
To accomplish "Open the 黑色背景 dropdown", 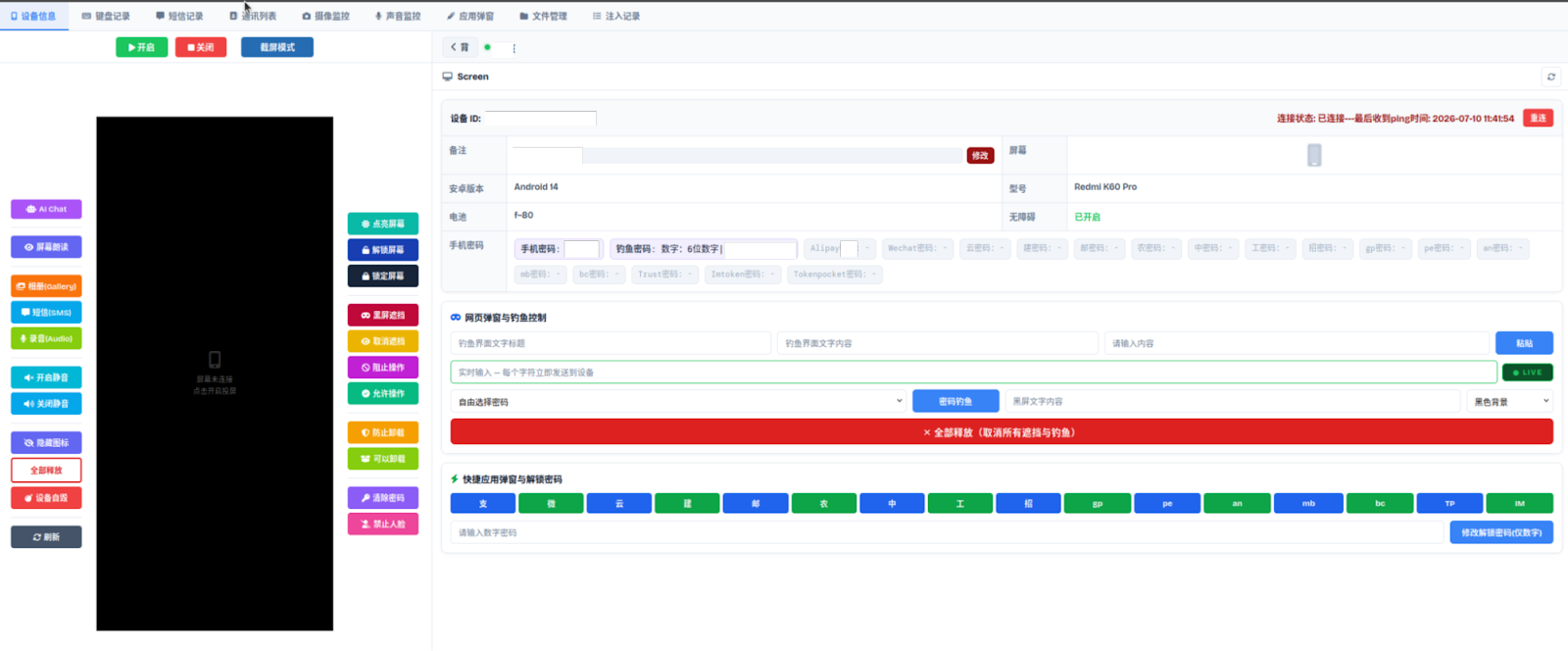I will click(x=1510, y=401).
